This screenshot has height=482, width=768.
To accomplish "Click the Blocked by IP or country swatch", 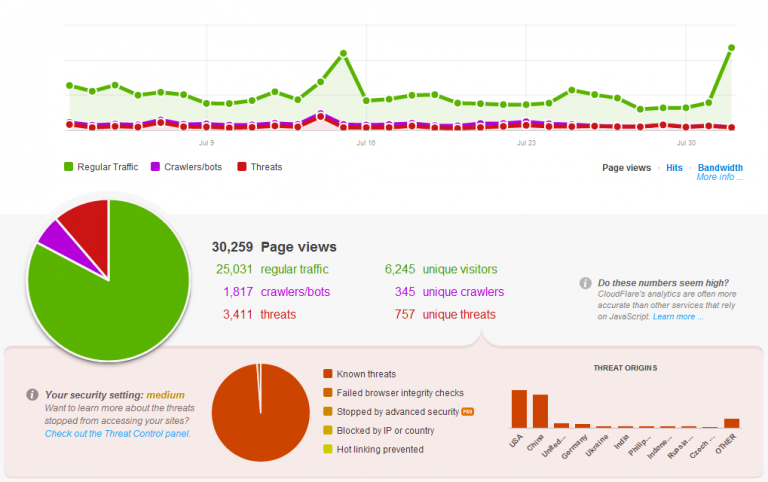I will (x=328, y=430).
